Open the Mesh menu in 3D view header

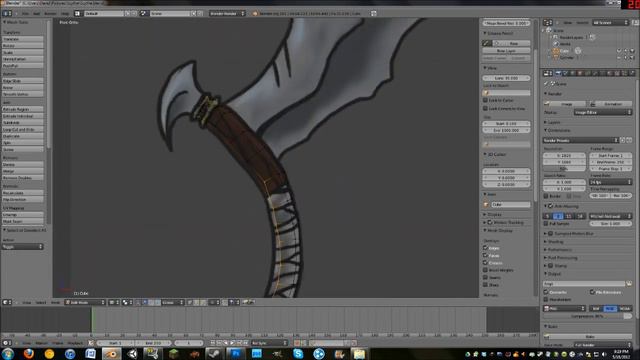pyautogui.click(x=55, y=302)
